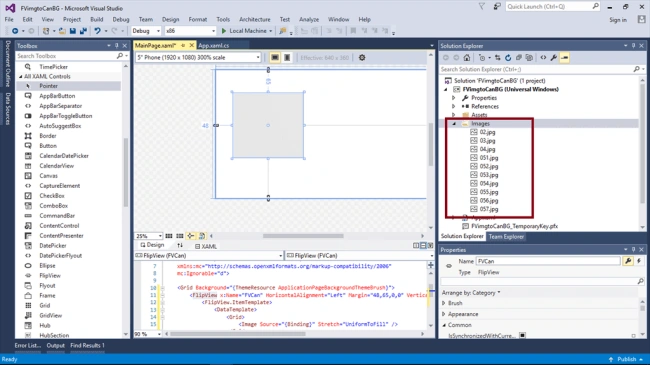Click Sign in link
This screenshot has height=365, width=650.
pos(618,20)
